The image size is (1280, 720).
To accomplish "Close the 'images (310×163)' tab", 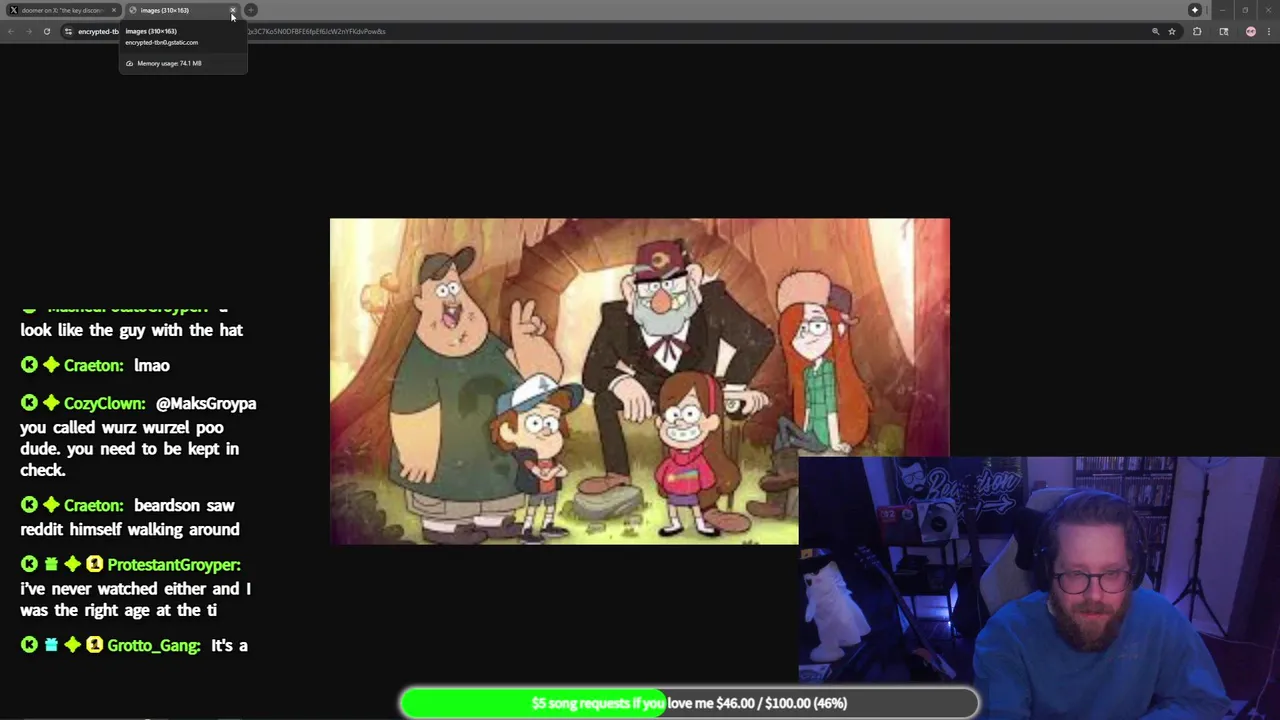I will [x=232, y=10].
